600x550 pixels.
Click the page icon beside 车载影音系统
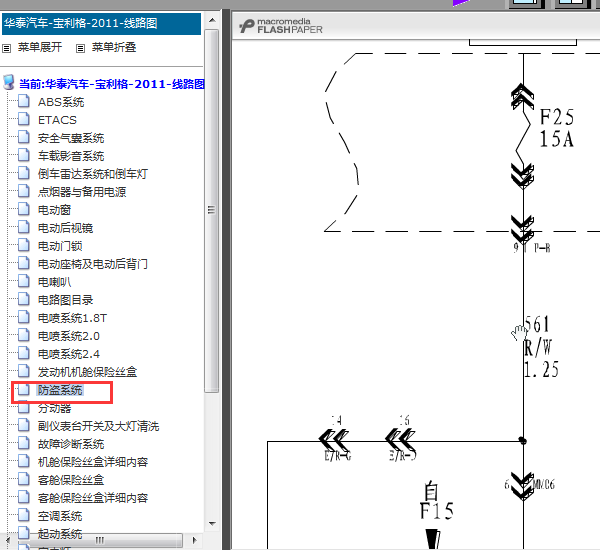[24, 155]
